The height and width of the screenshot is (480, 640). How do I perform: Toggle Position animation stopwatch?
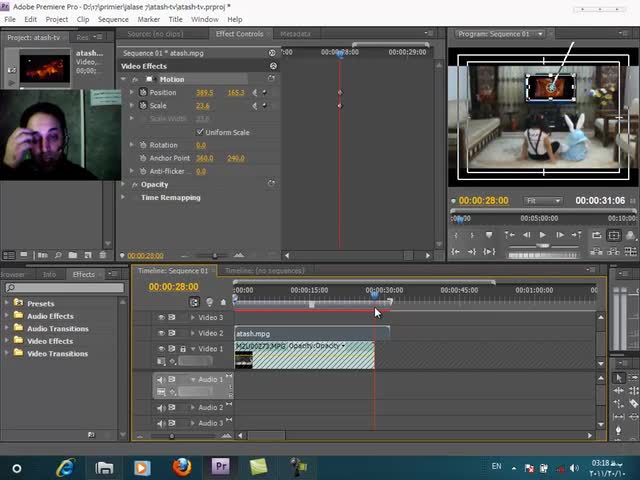pyautogui.click(x=143, y=93)
